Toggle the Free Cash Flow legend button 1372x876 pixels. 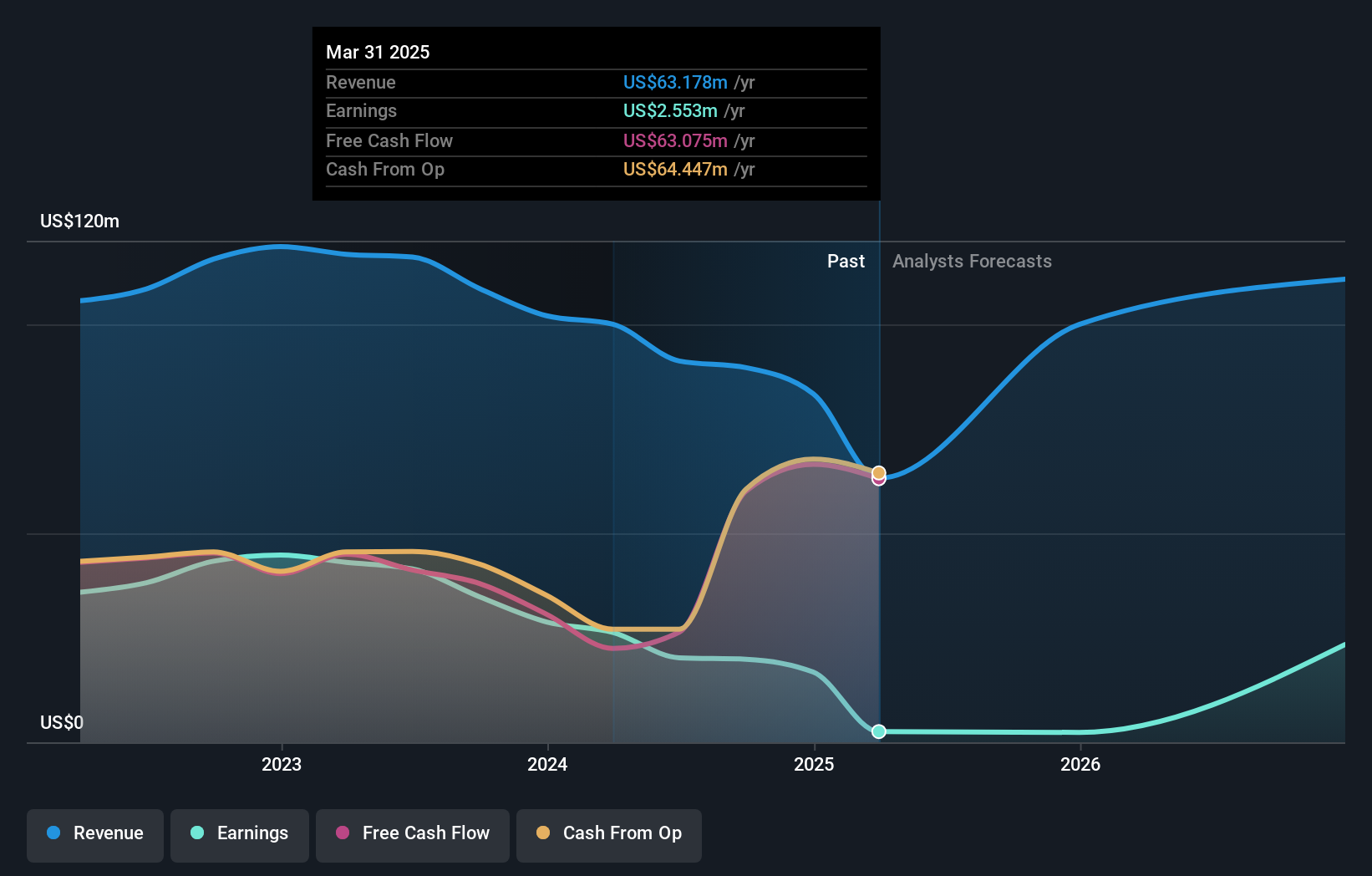tap(413, 835)
